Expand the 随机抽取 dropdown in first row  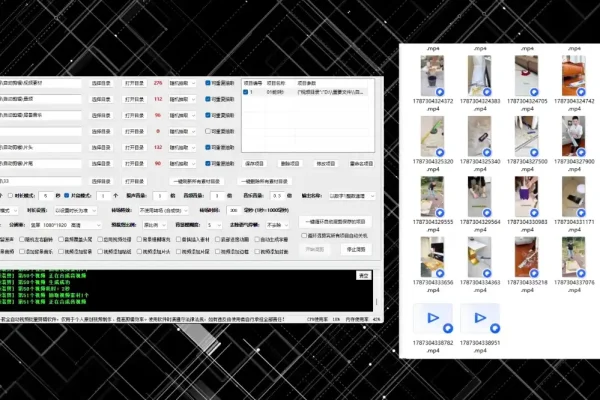pyautogui.click(x=182, y=83)
